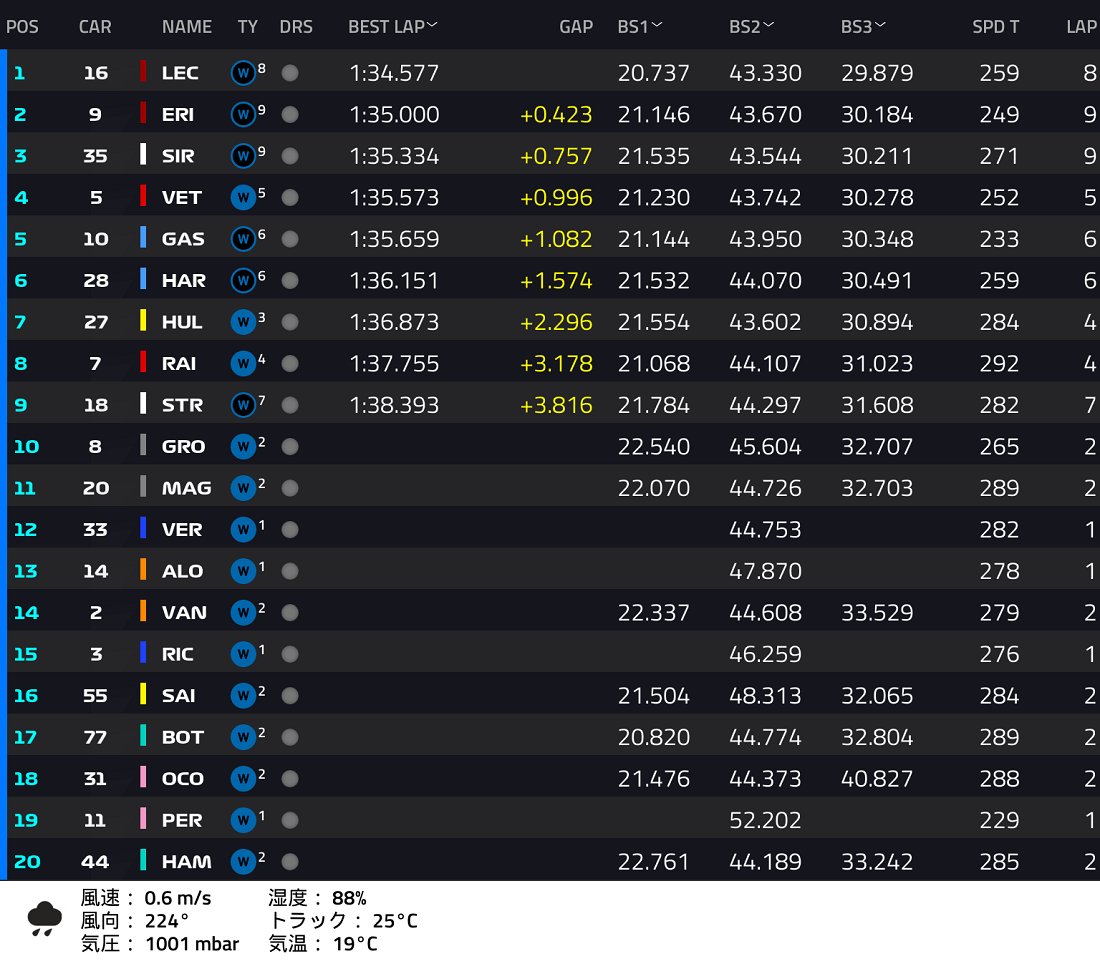Viewport: 1100px width, 967px height.
Task: Select driver name SIR
Action: (178, 156)
